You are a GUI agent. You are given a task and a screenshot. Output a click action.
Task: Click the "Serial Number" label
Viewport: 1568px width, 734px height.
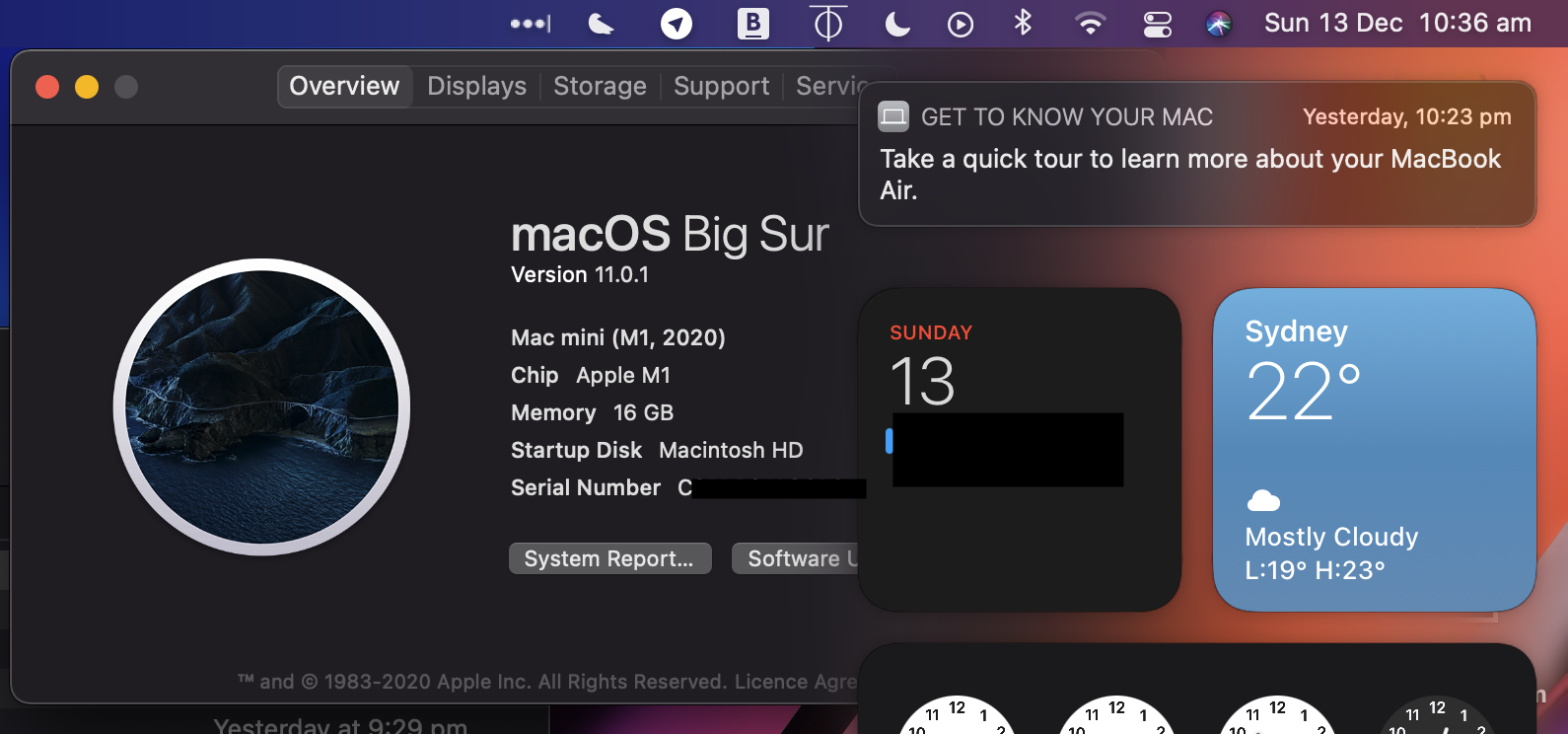pos(586,487)
